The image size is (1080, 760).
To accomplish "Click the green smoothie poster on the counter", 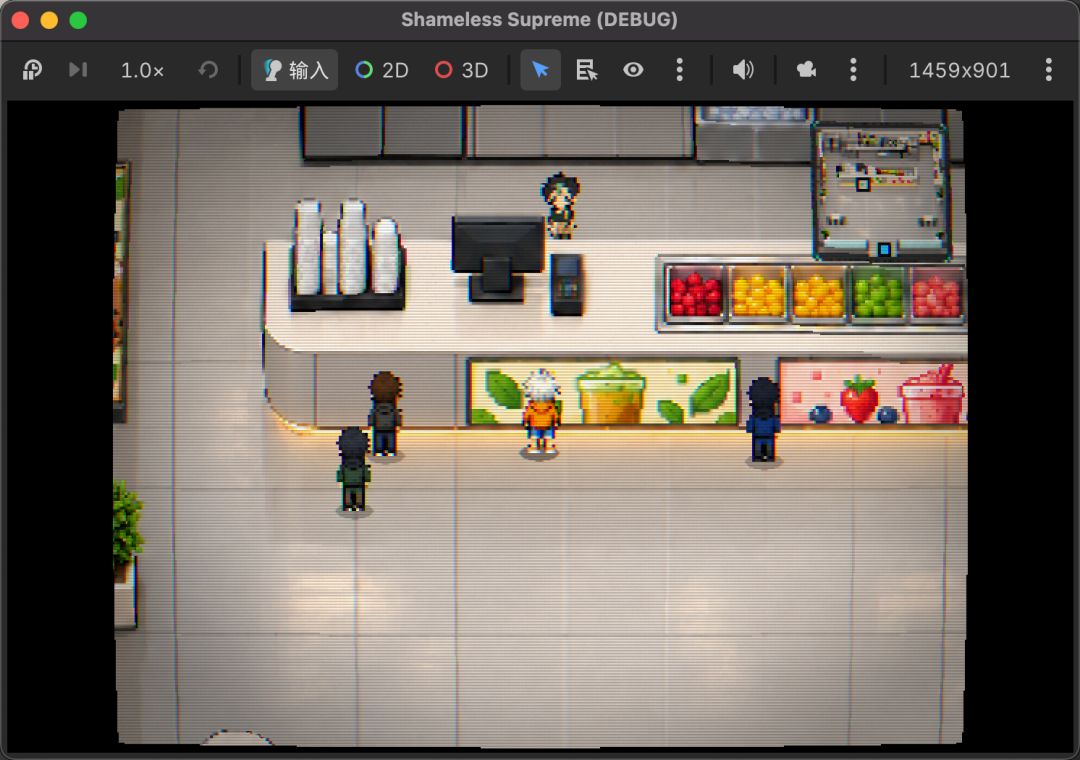I will pyautogui.click(x=603, y=392).
